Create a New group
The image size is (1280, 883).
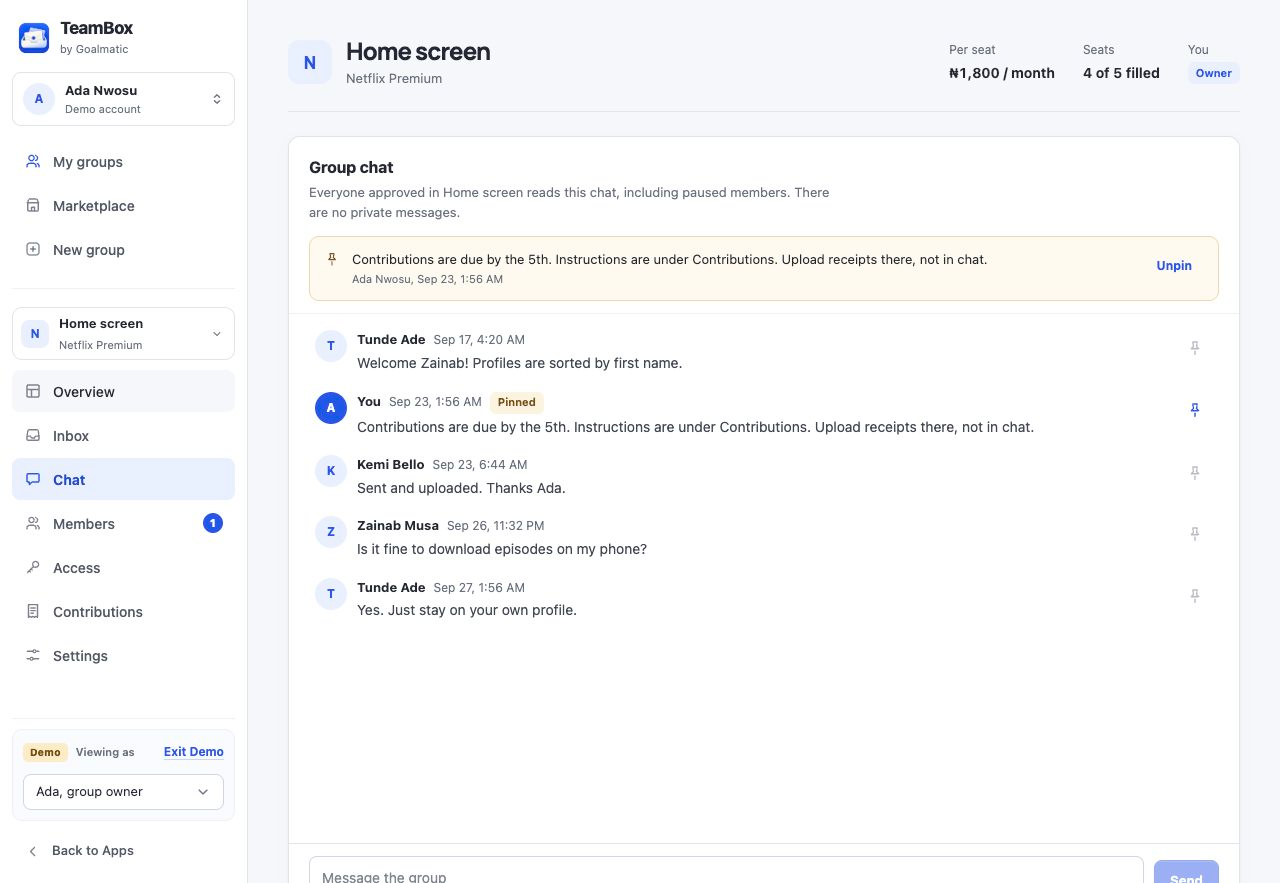coord(123,250)
